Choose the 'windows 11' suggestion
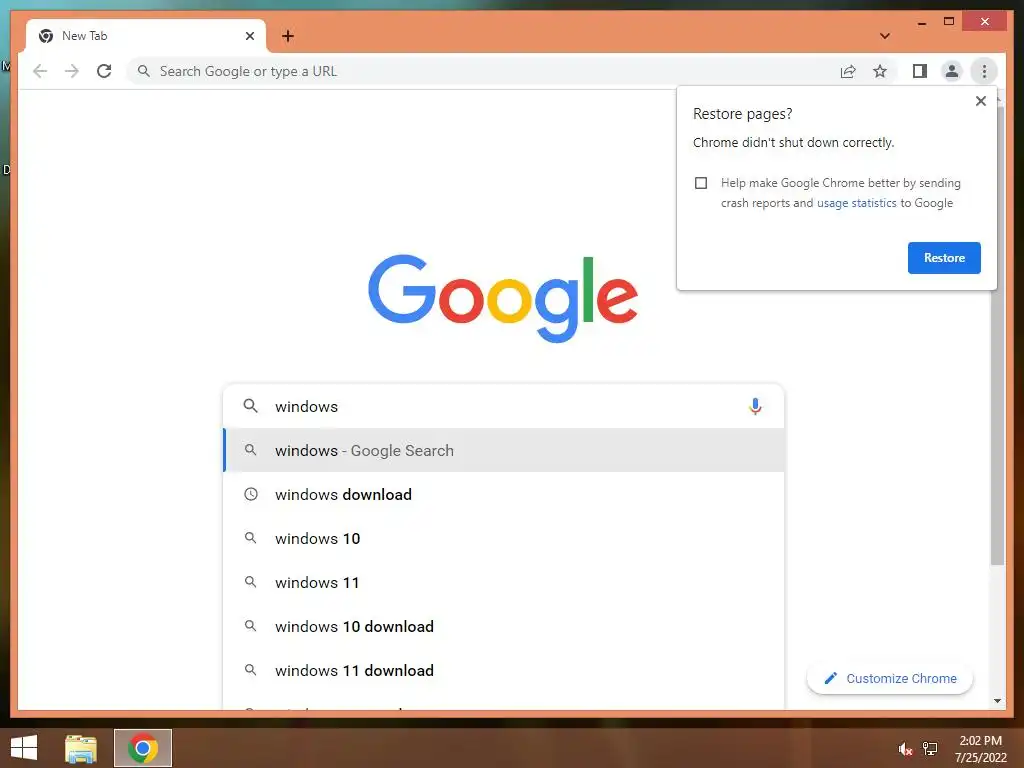Viewport: 1024px width, 768px height. (x=504, y=583)
